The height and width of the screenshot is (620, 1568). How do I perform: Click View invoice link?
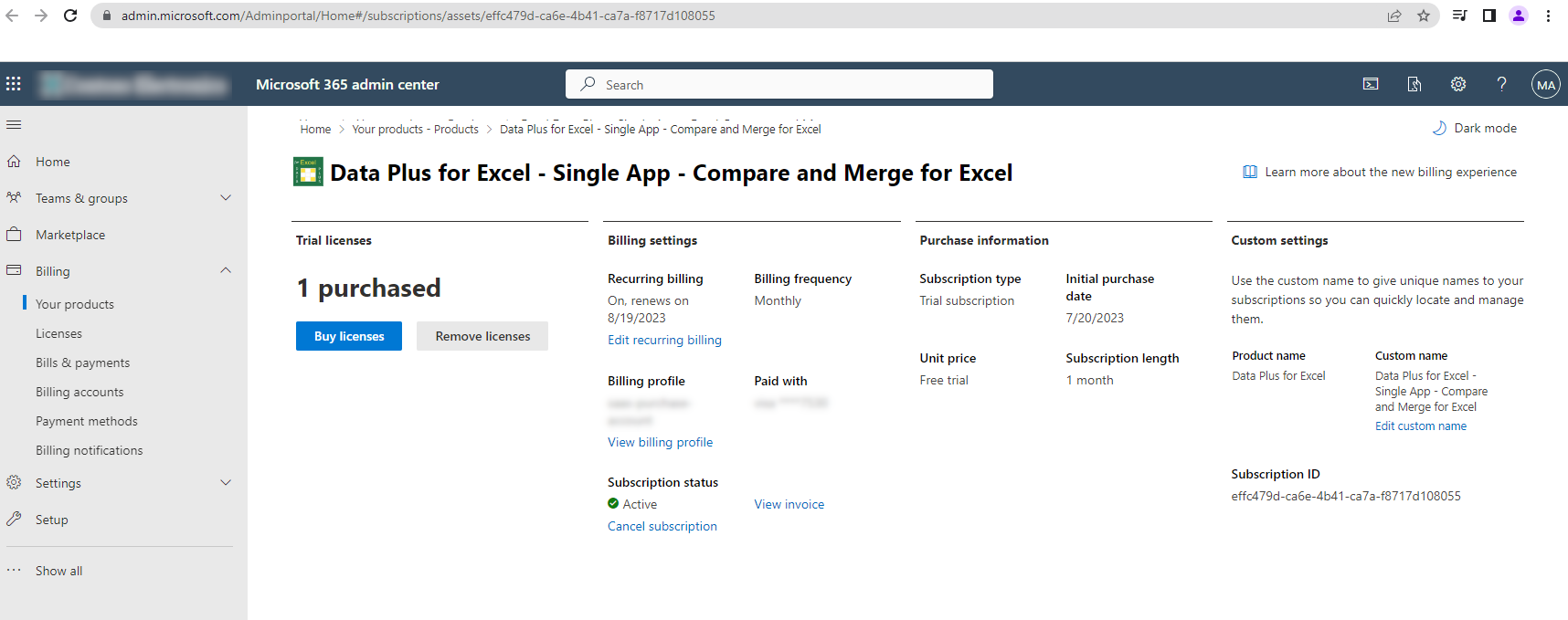click(x=789, y=504)
